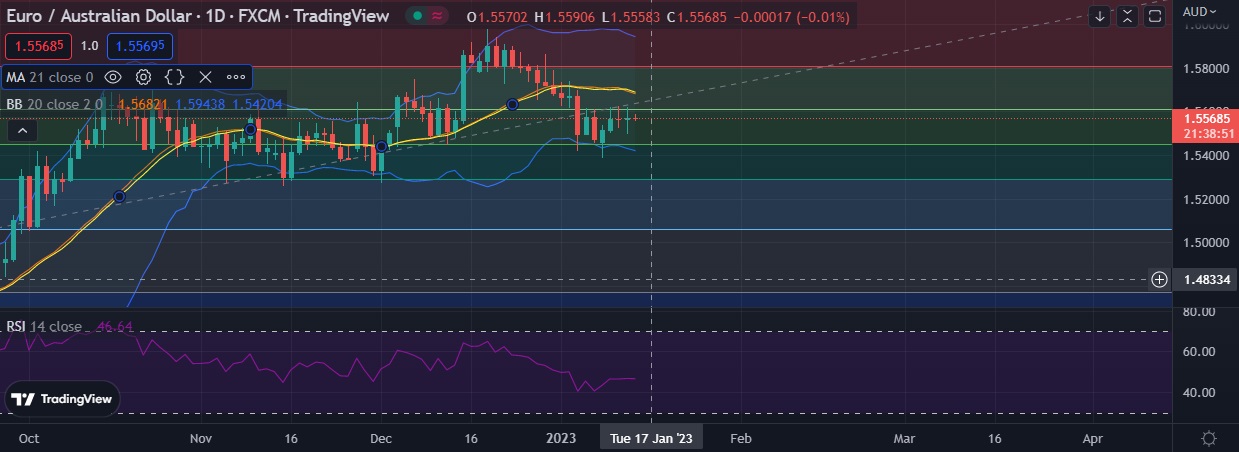Image resolution: width=1239 pixels, height=452 pixels.
Task: Collapse indicator legend with chevron button
Action: (x=23, y=130)
